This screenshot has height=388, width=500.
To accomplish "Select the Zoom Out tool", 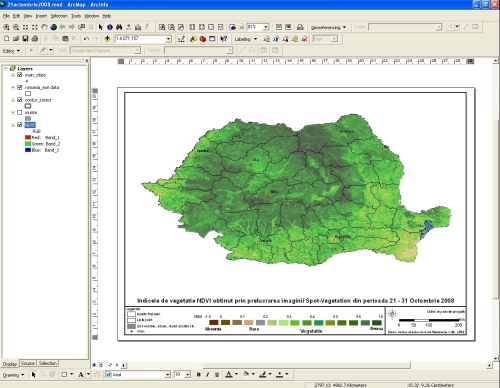I will coord(16,27).
